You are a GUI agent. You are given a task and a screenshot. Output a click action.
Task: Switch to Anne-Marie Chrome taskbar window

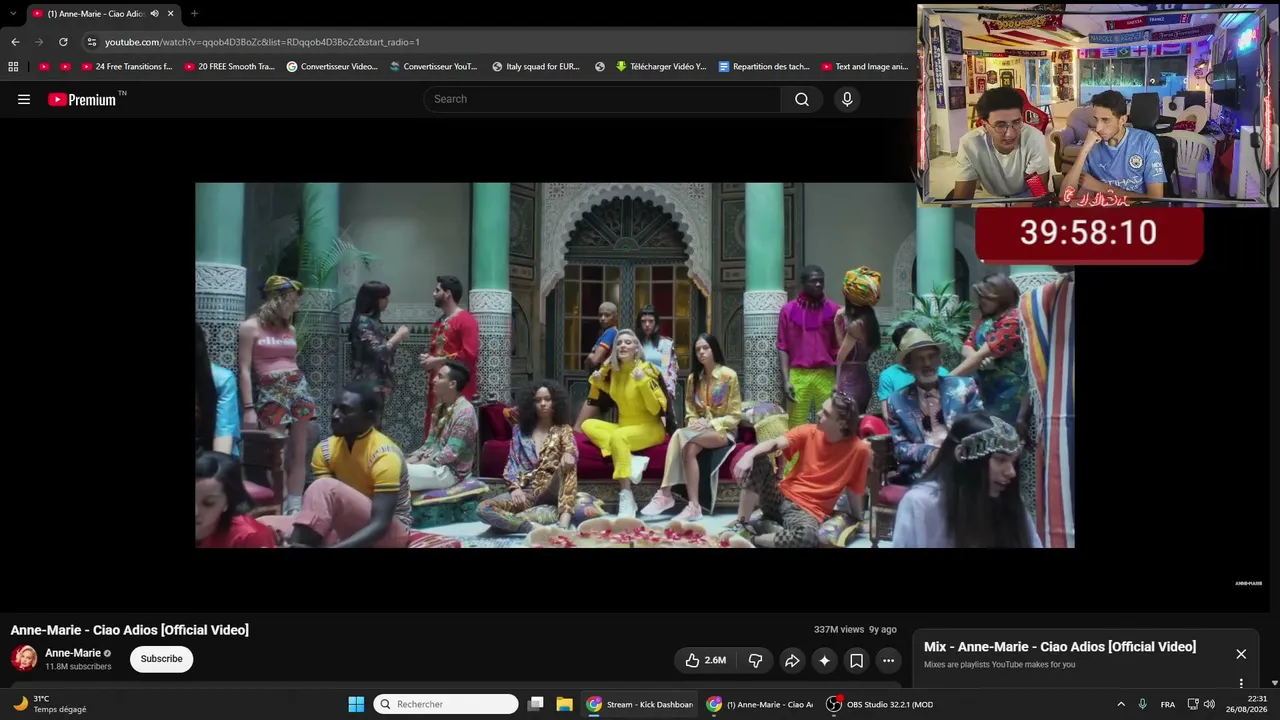(x=760, y=704)
